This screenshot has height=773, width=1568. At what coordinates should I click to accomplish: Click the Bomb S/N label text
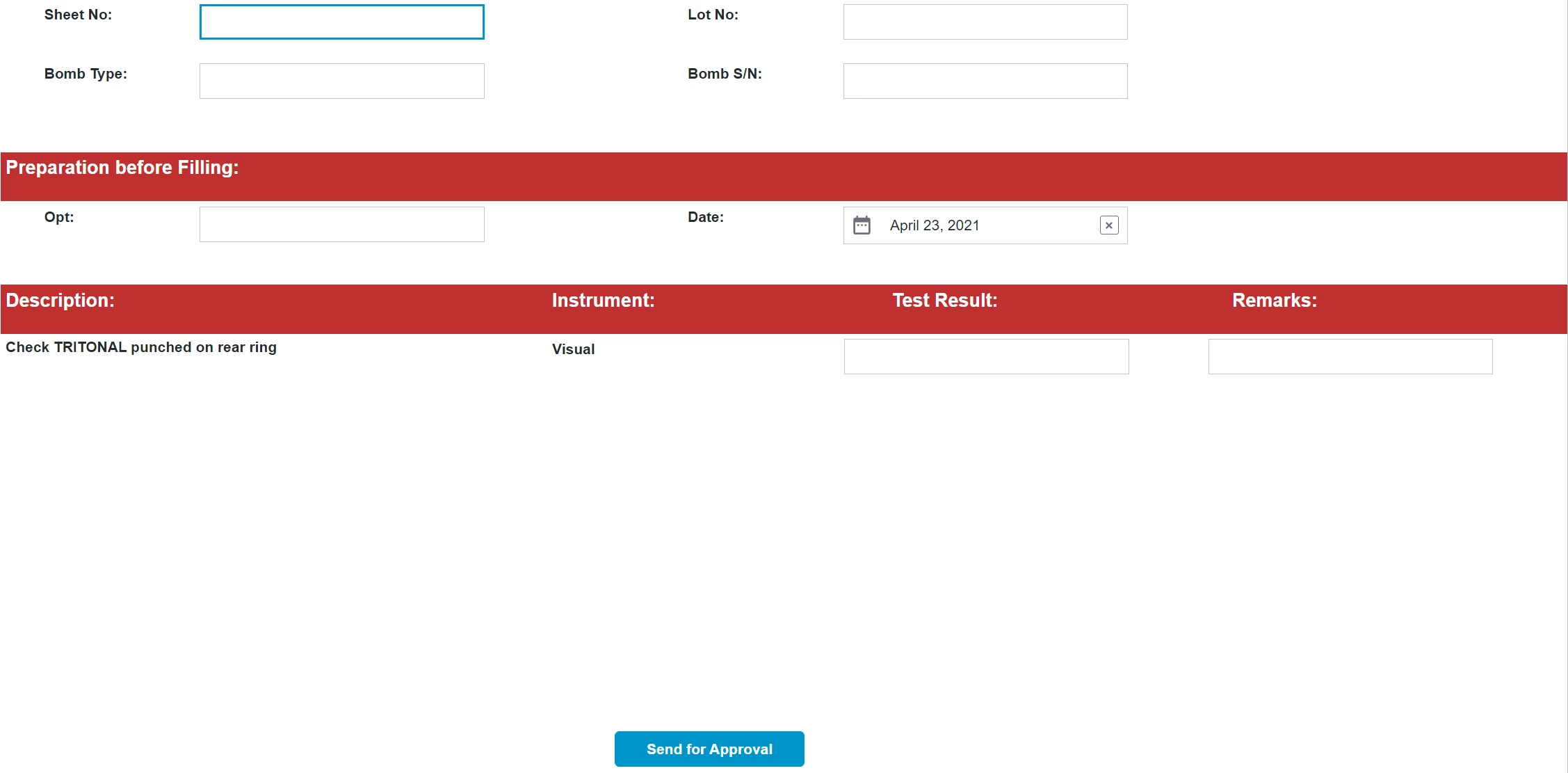pos(725,74)
